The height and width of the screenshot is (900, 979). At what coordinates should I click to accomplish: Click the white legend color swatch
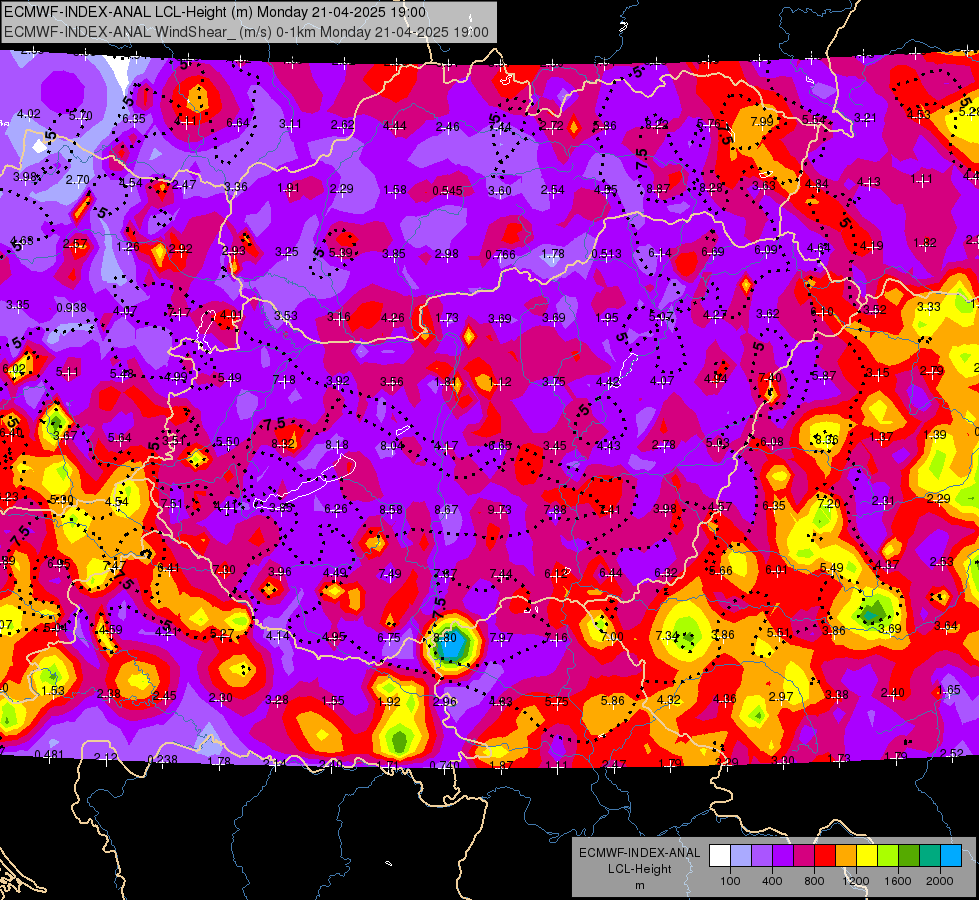click(x=720, y=856)
